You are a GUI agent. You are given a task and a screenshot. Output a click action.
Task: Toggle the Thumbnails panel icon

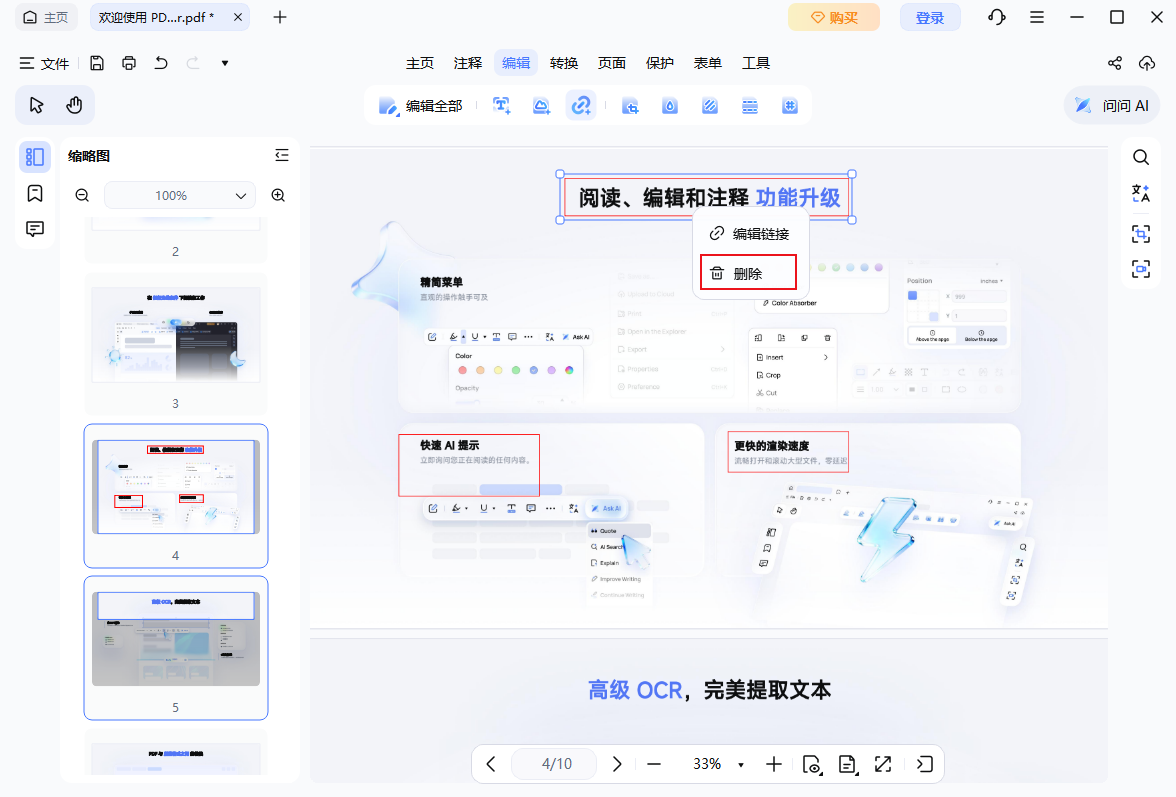[x=34, y=157]
